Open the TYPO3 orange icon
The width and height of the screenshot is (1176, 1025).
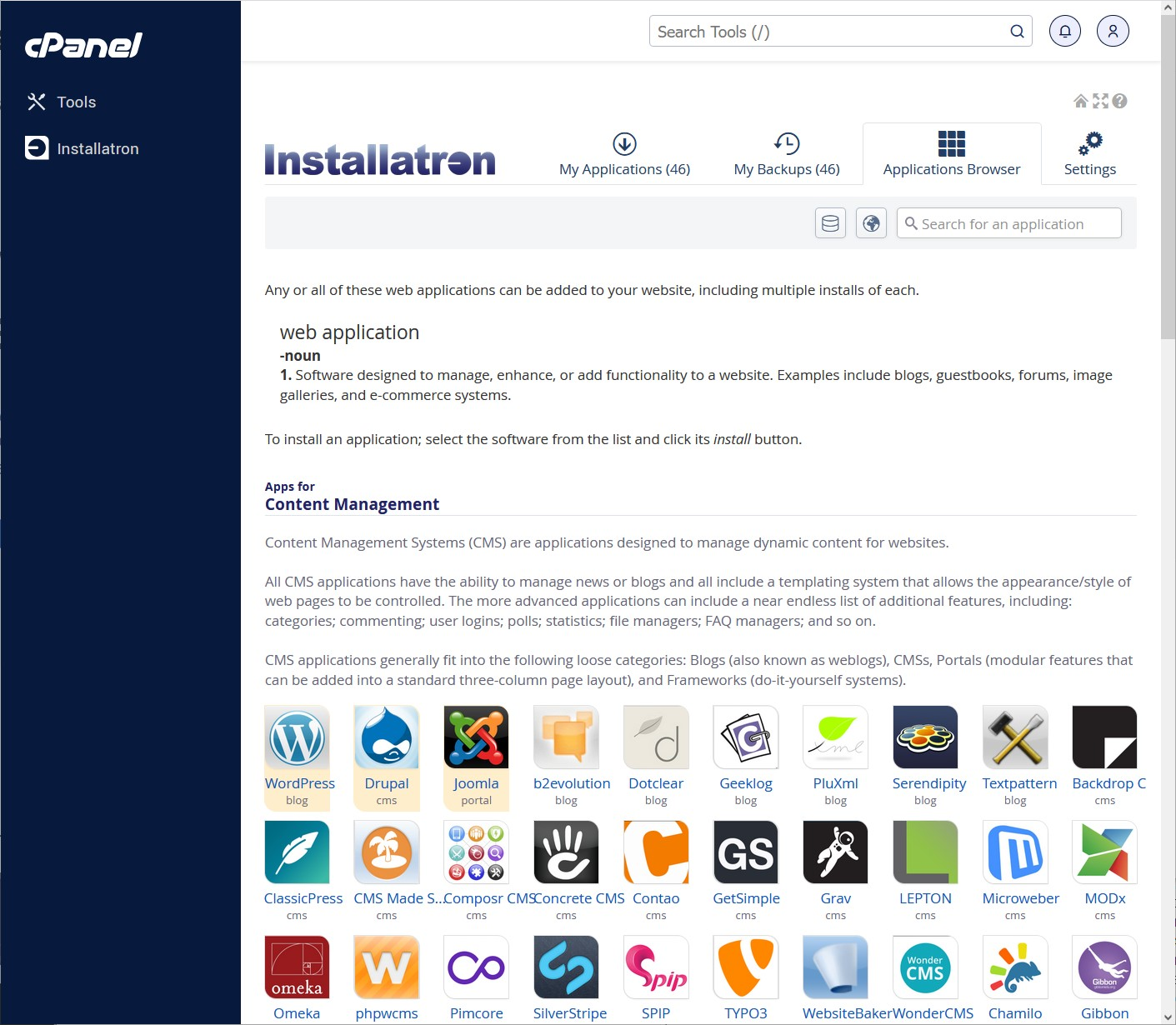(x=746, y=967)
